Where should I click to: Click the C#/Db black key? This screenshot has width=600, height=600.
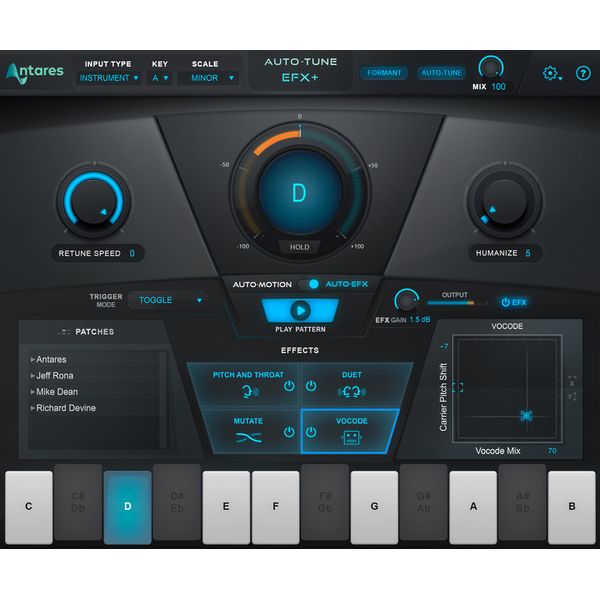[x=78, y=502]
